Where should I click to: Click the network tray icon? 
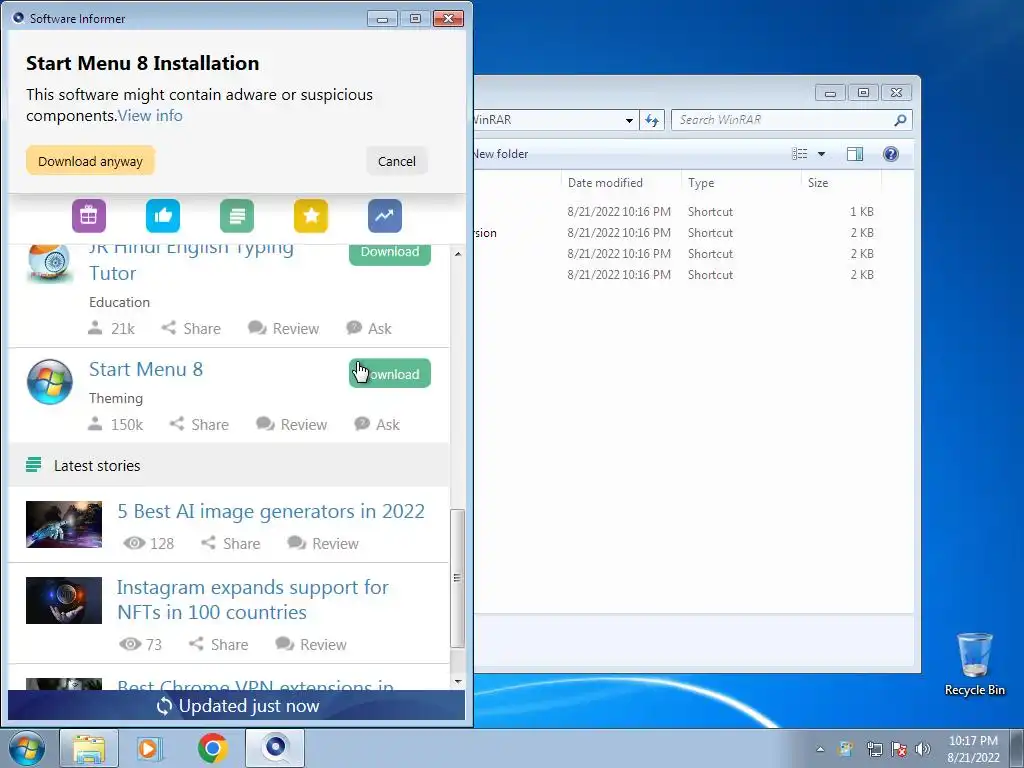tap(874, 749)
